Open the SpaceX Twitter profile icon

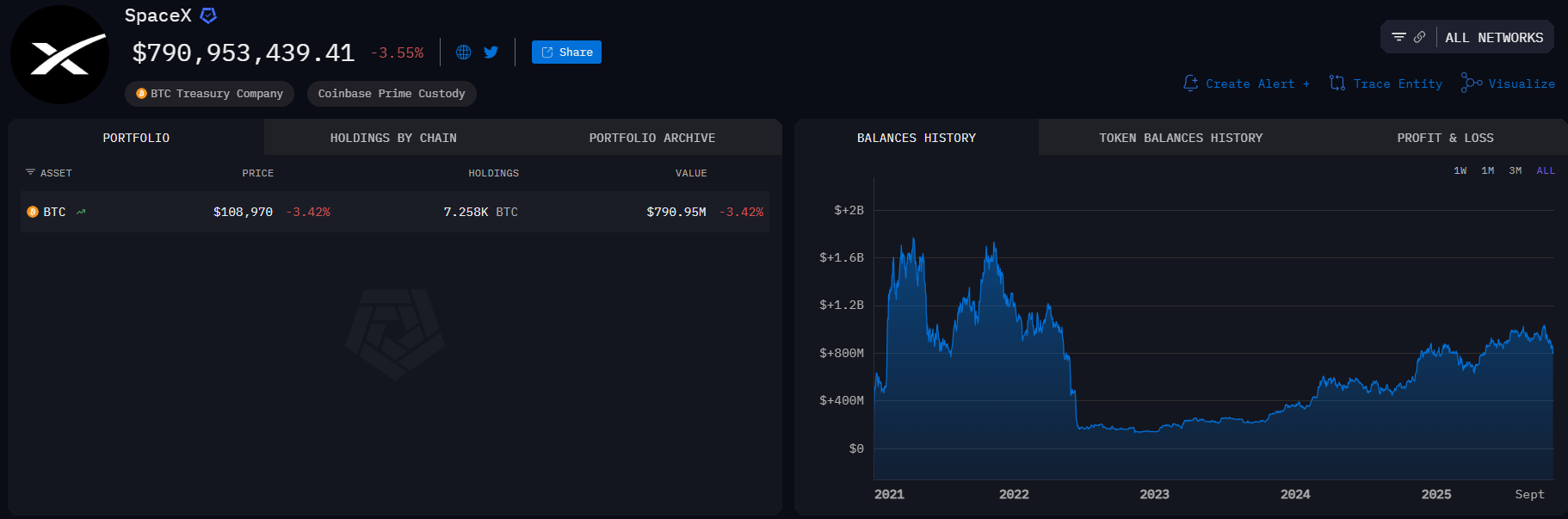491,53
